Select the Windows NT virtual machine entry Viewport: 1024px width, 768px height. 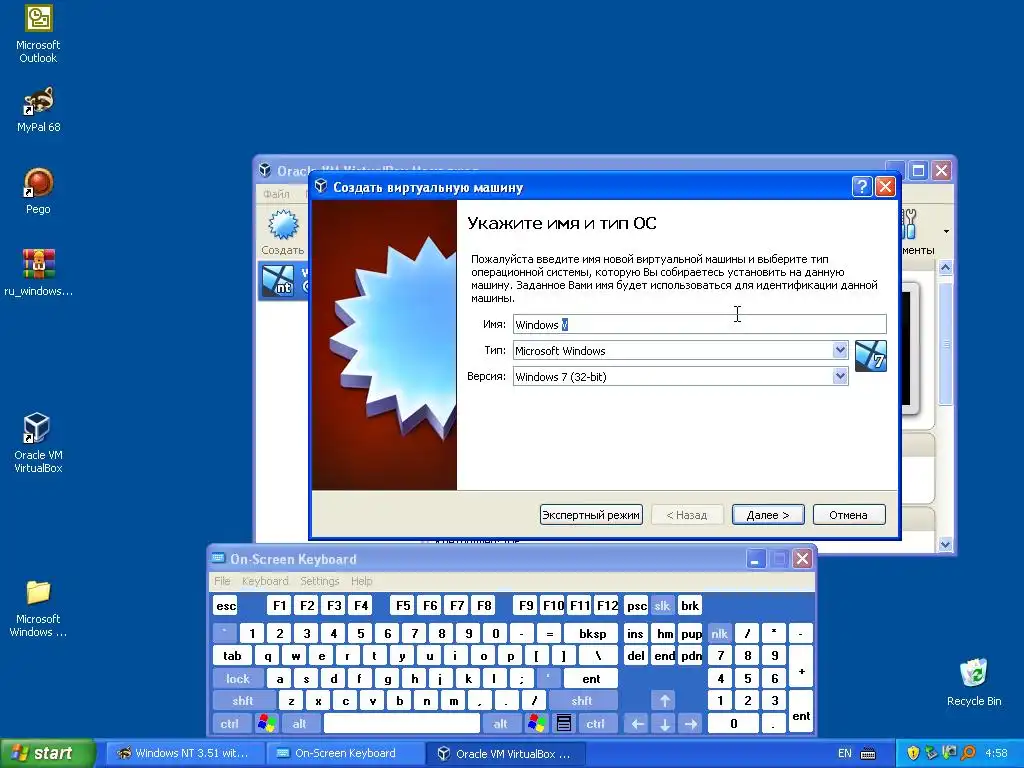click(x=282, y=281)
